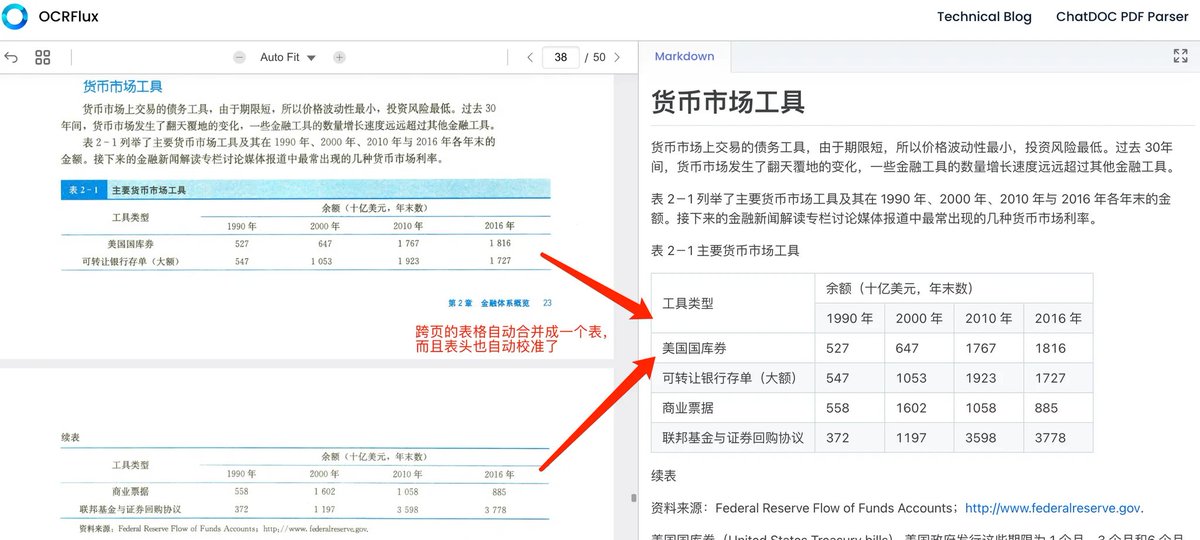Image resolution: width=1200 pixels, height=540 pixels.
Task: Click the back arrow icon in toolbar
Action: tap(12, 58)
